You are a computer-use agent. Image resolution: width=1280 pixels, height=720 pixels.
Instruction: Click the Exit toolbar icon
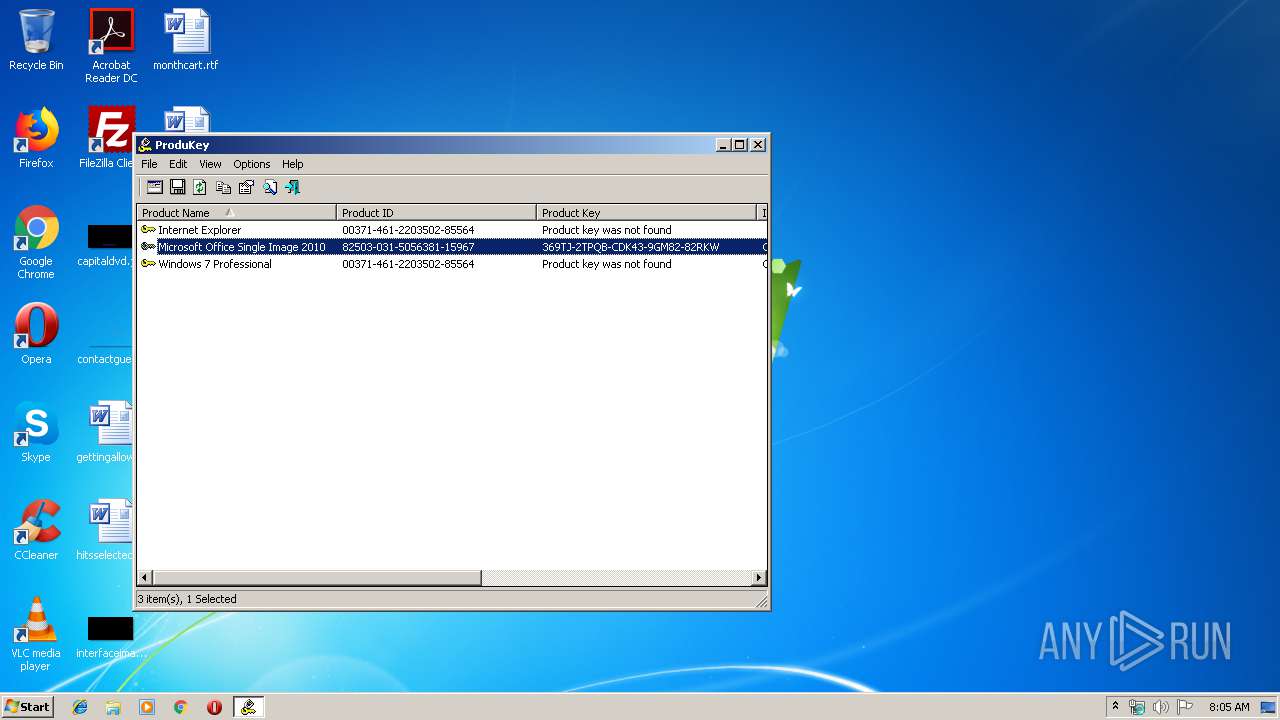coord(292,187)
